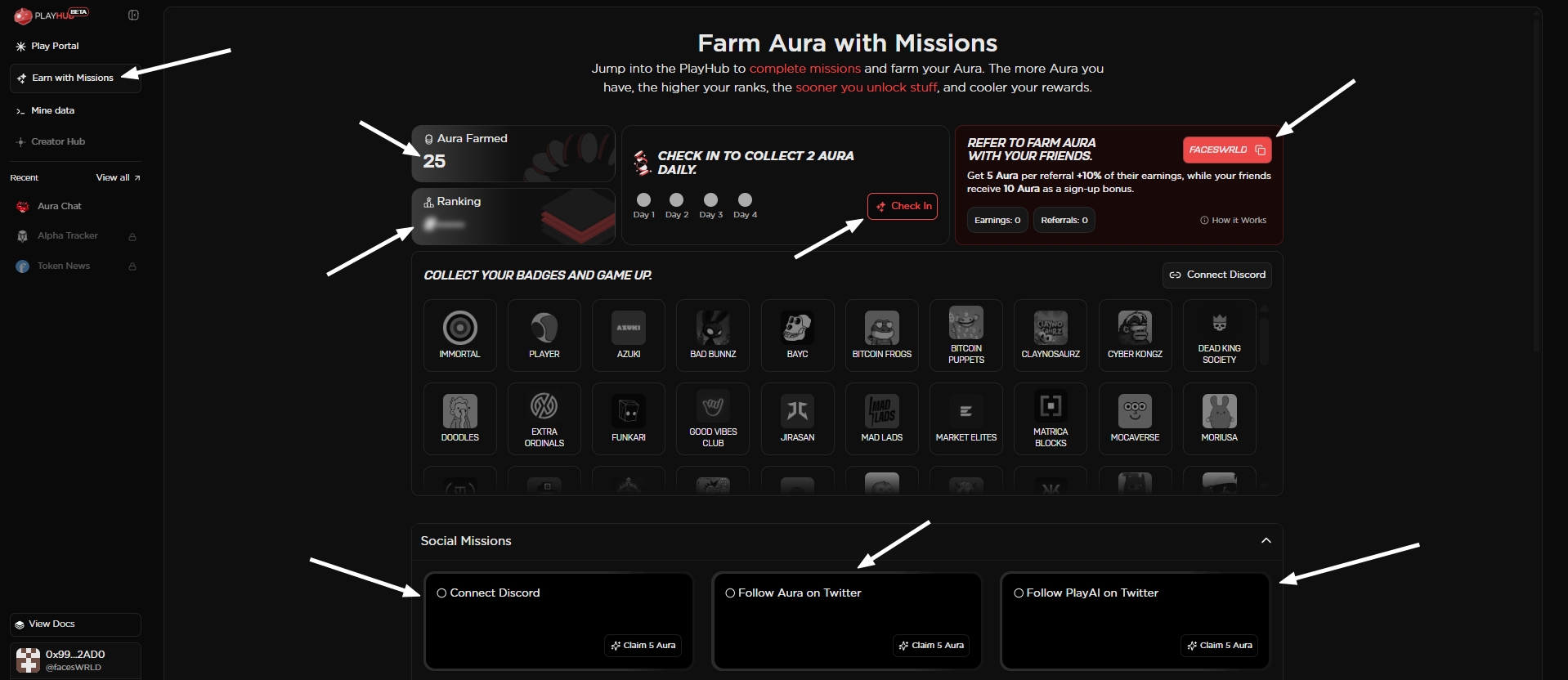Select the PLAYER badge
Viewport: 1568px width, 680px height.
pyautogui.click(x=544, y=336)
